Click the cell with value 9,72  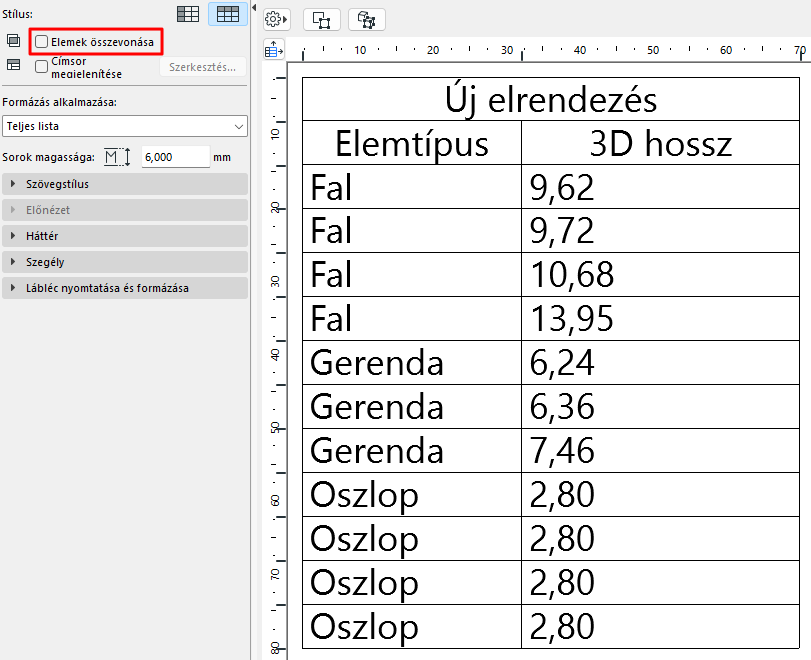point(660,231)
